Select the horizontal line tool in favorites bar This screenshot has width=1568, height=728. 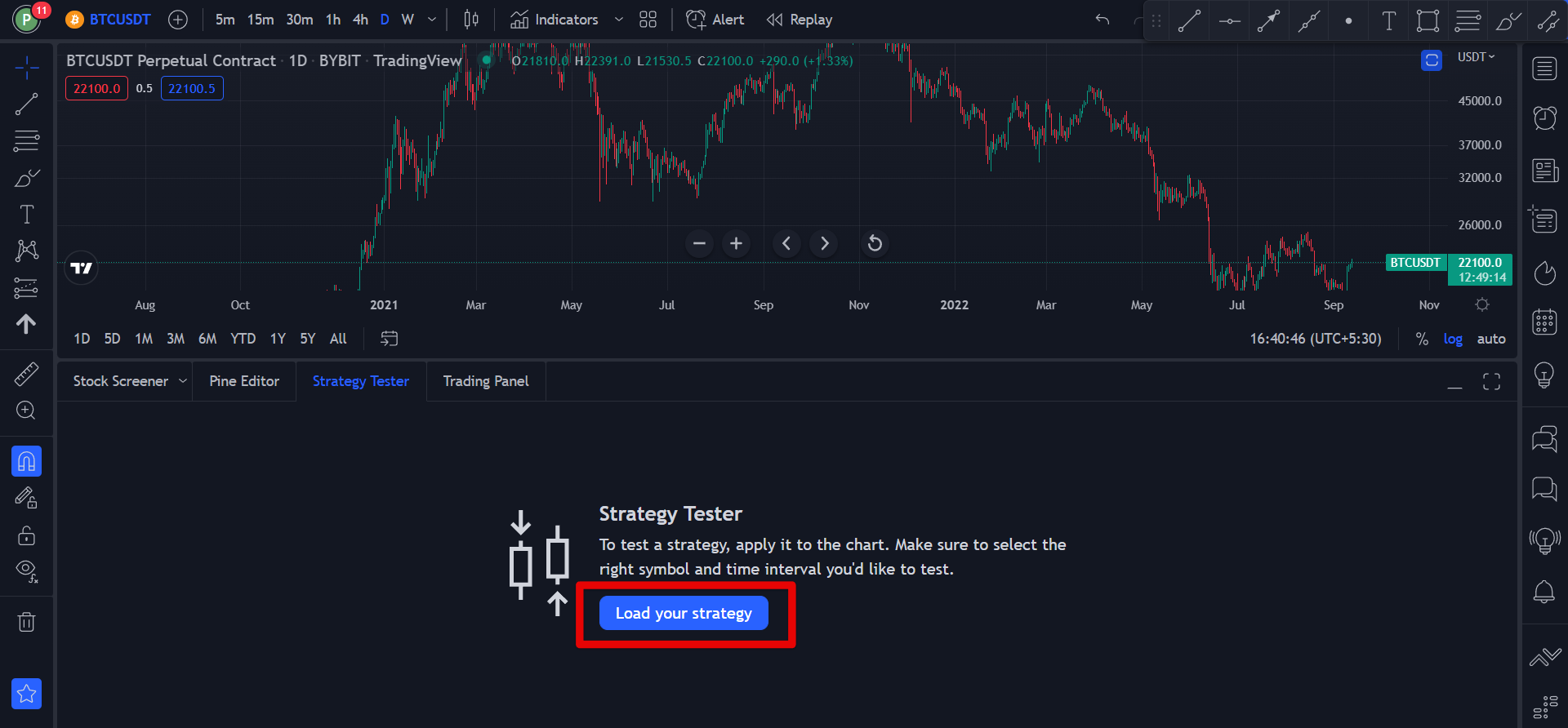coord(1229,21)
